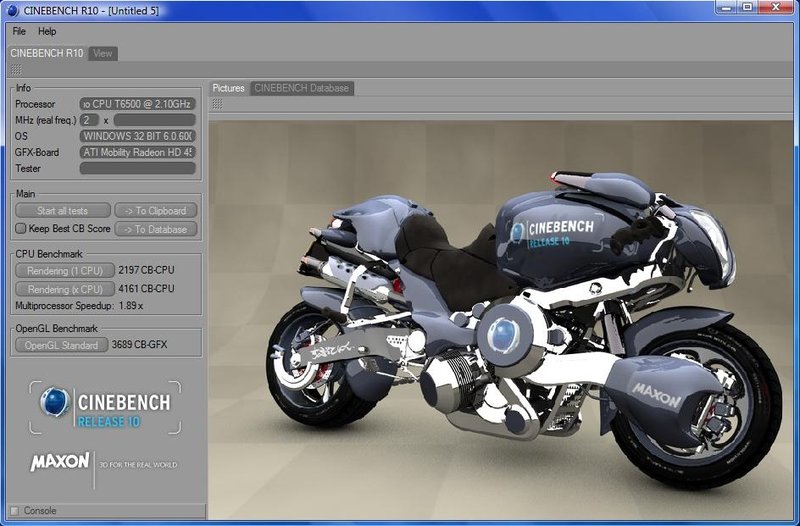The image size is (800, 526).
Task: Maximize the CINEBENCH window
Action: point(747,7)
